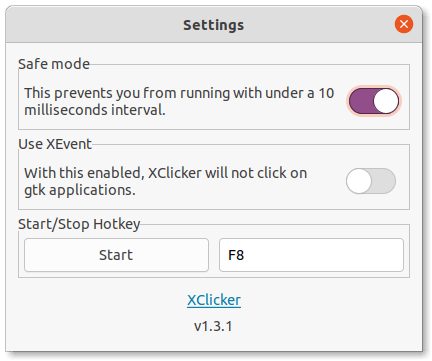Select the v1.3.1 version label

point(213,326)
